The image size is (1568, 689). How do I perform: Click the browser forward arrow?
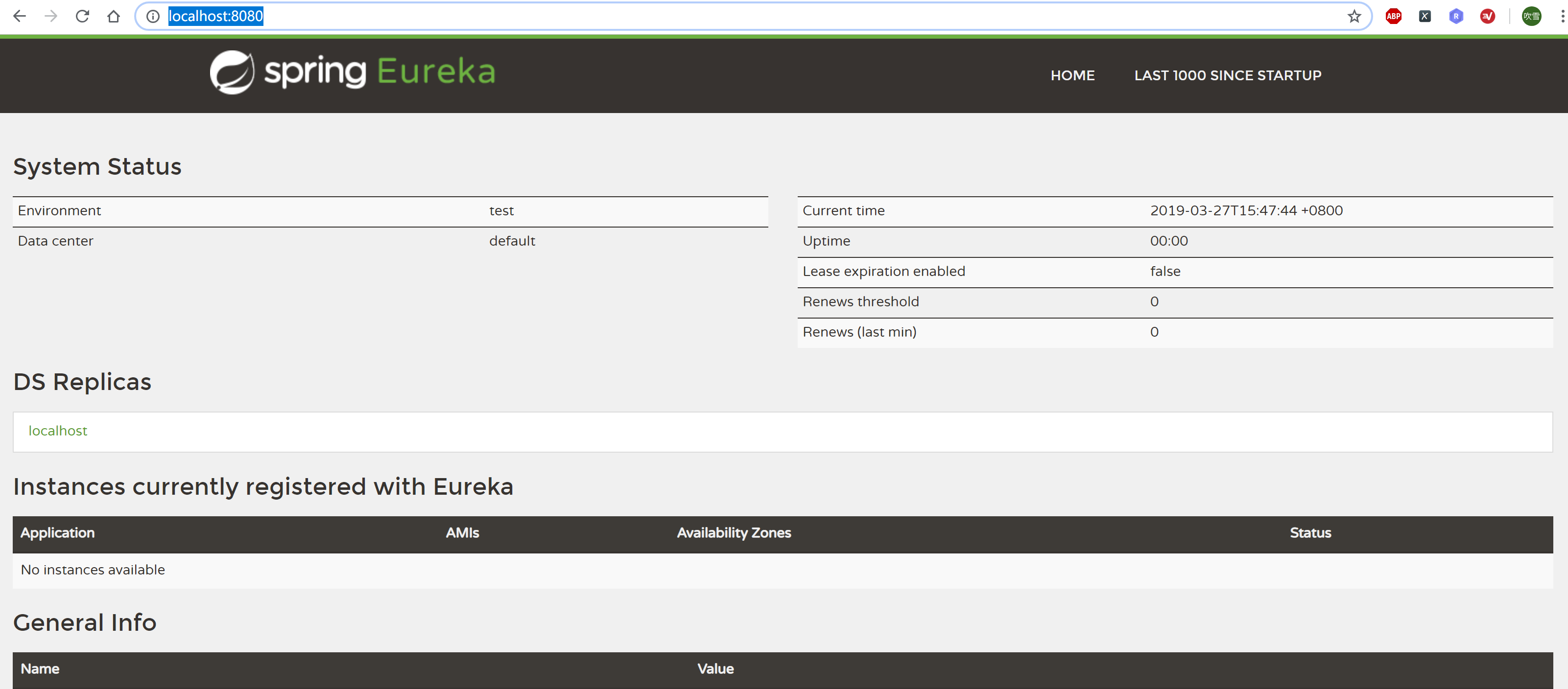pyautogui.click(x=51, y=17)
